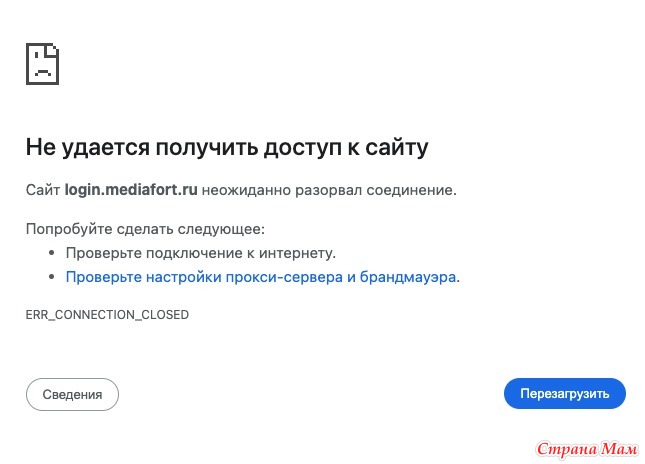Click the bullet before Проверьте подключение

click(x=51, y=253)
